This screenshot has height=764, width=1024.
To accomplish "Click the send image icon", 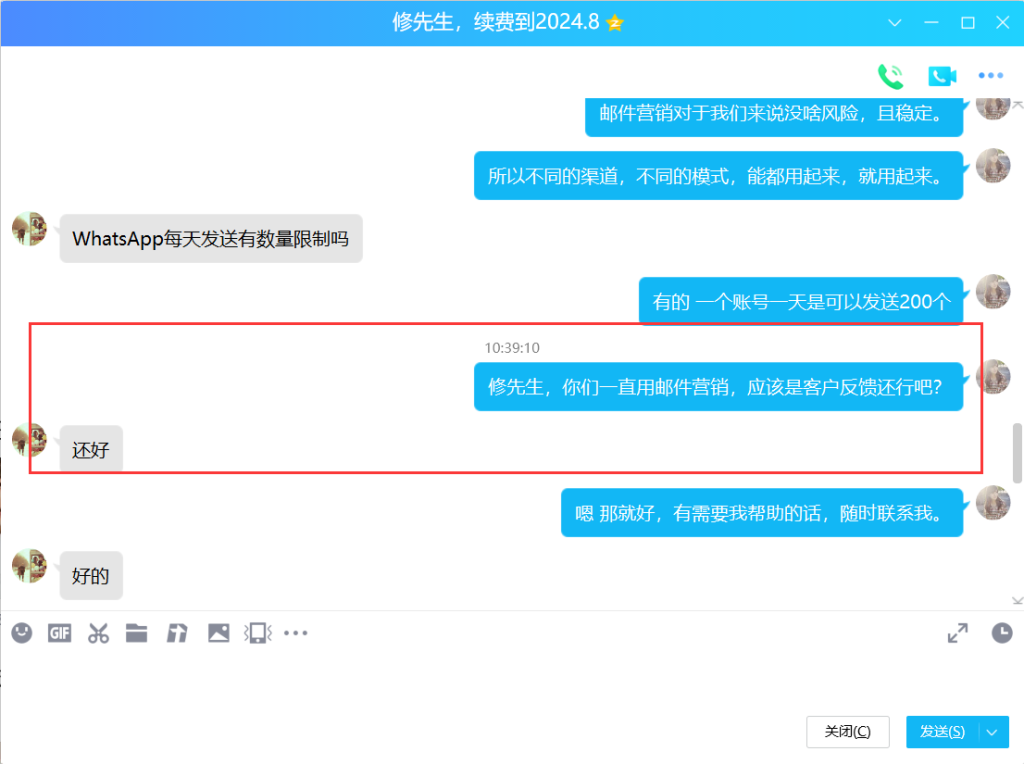I will [x=218, y=632].
